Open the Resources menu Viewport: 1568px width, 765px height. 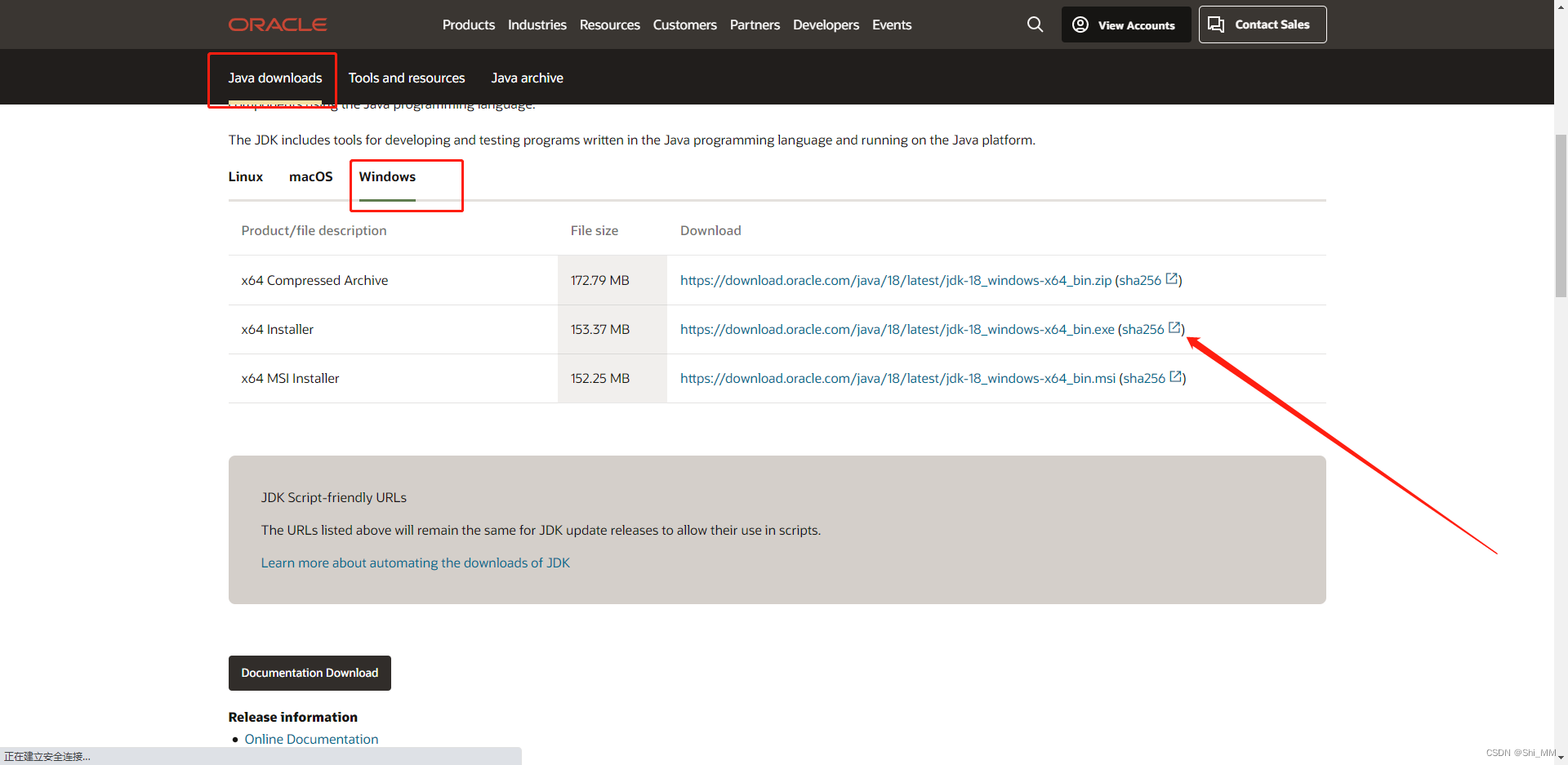(610, 24)
